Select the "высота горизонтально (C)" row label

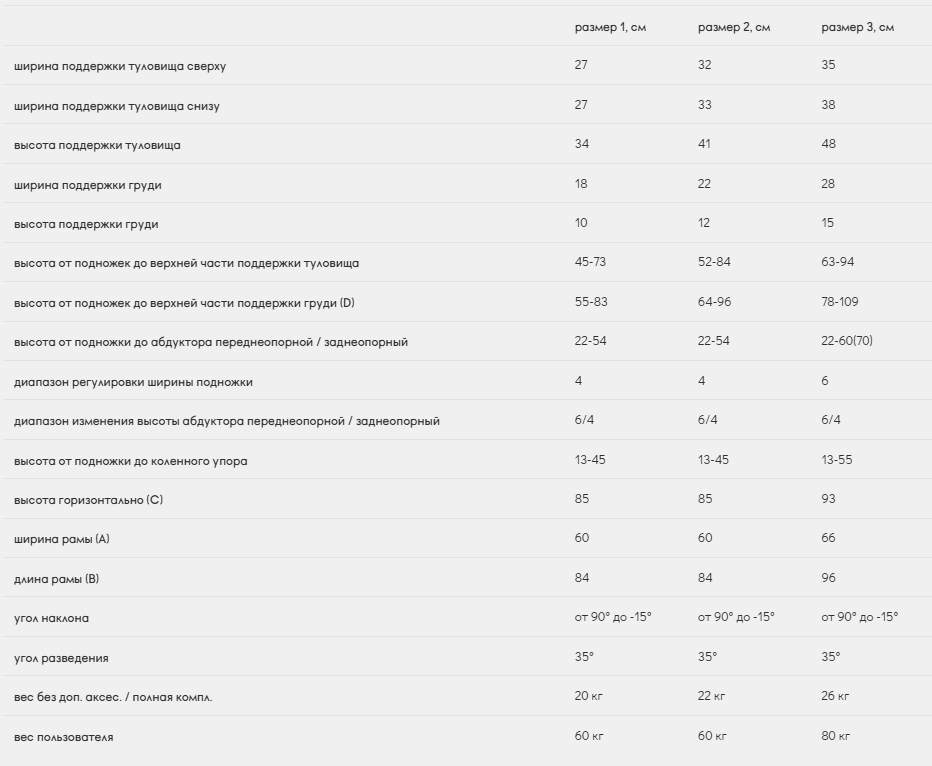point(88,499)
